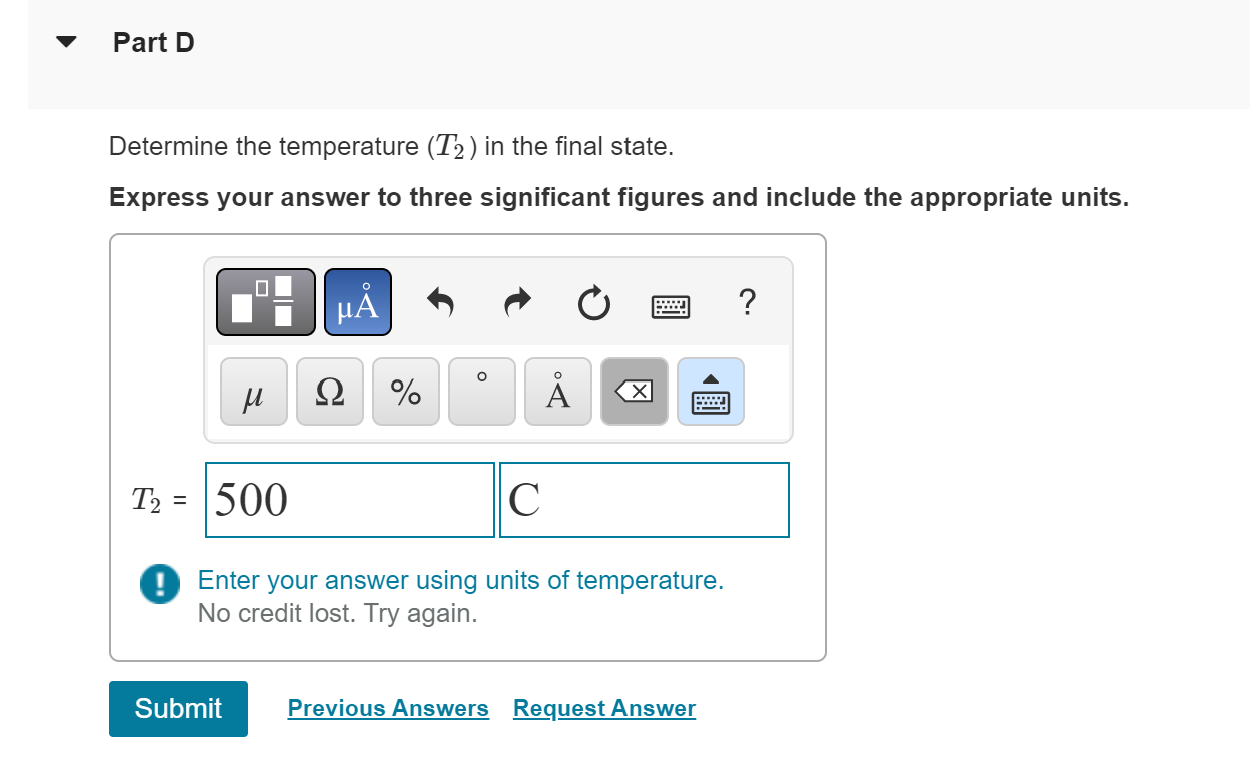
Task: Click the undo arrow icon
Action: click(x=440, y=303)
